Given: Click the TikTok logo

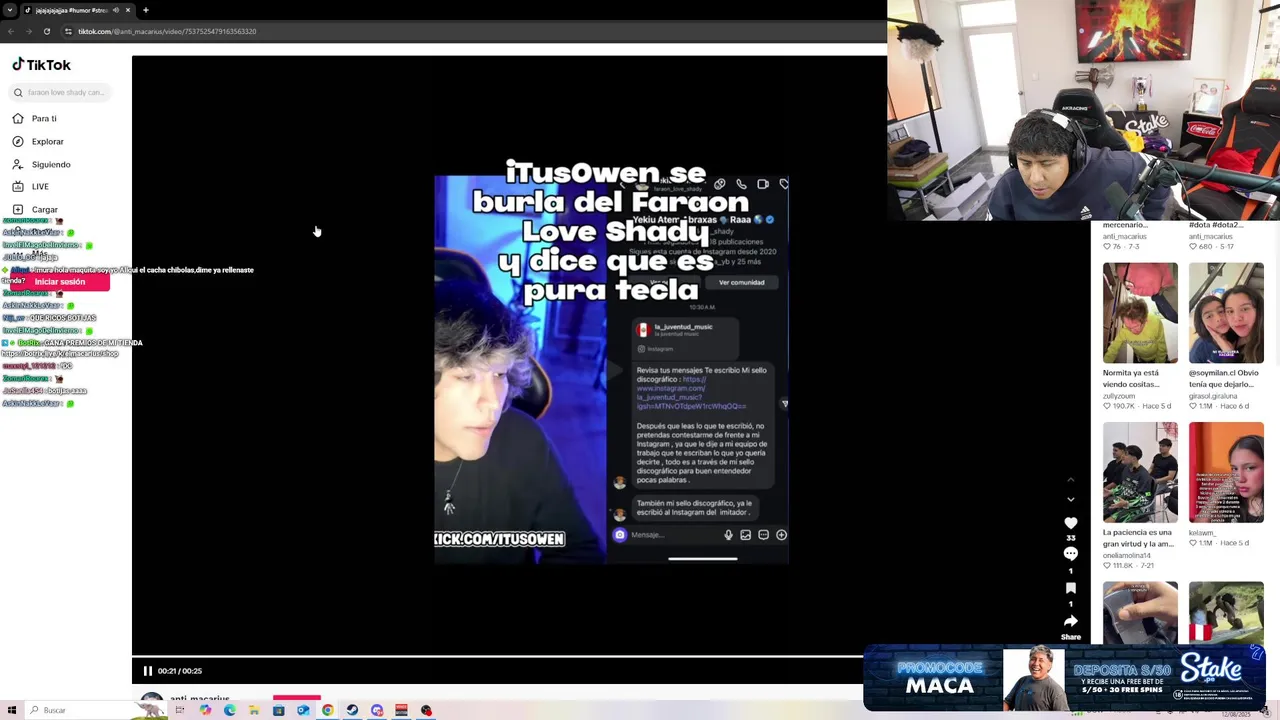Looking at the screenshot, I should click(x=41, y=65).
